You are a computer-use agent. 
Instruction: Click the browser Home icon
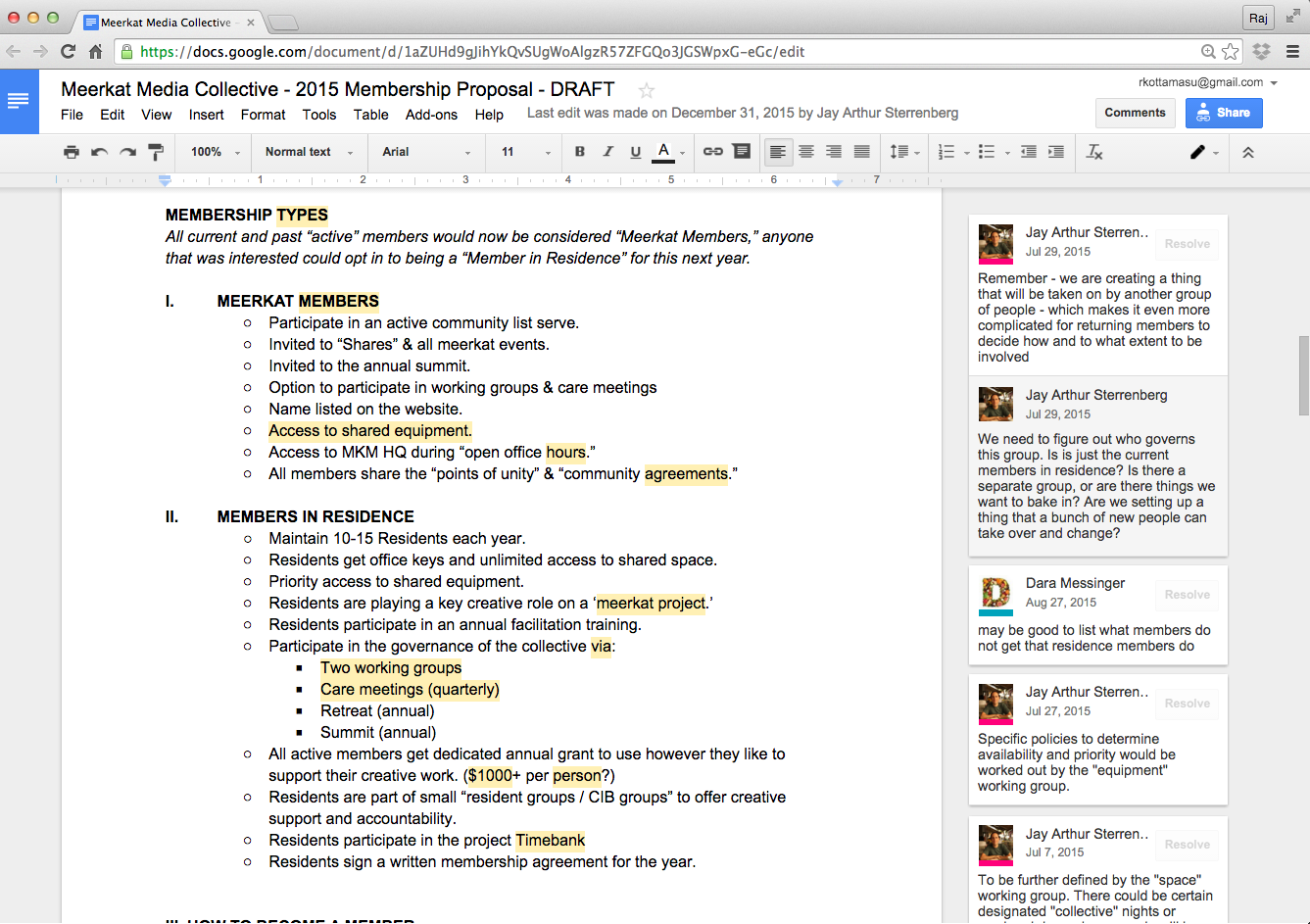[x=95, y=52]
